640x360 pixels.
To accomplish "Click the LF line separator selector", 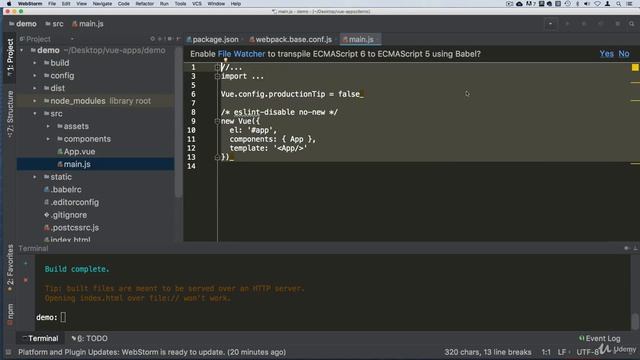I will [x=563, y=352].
